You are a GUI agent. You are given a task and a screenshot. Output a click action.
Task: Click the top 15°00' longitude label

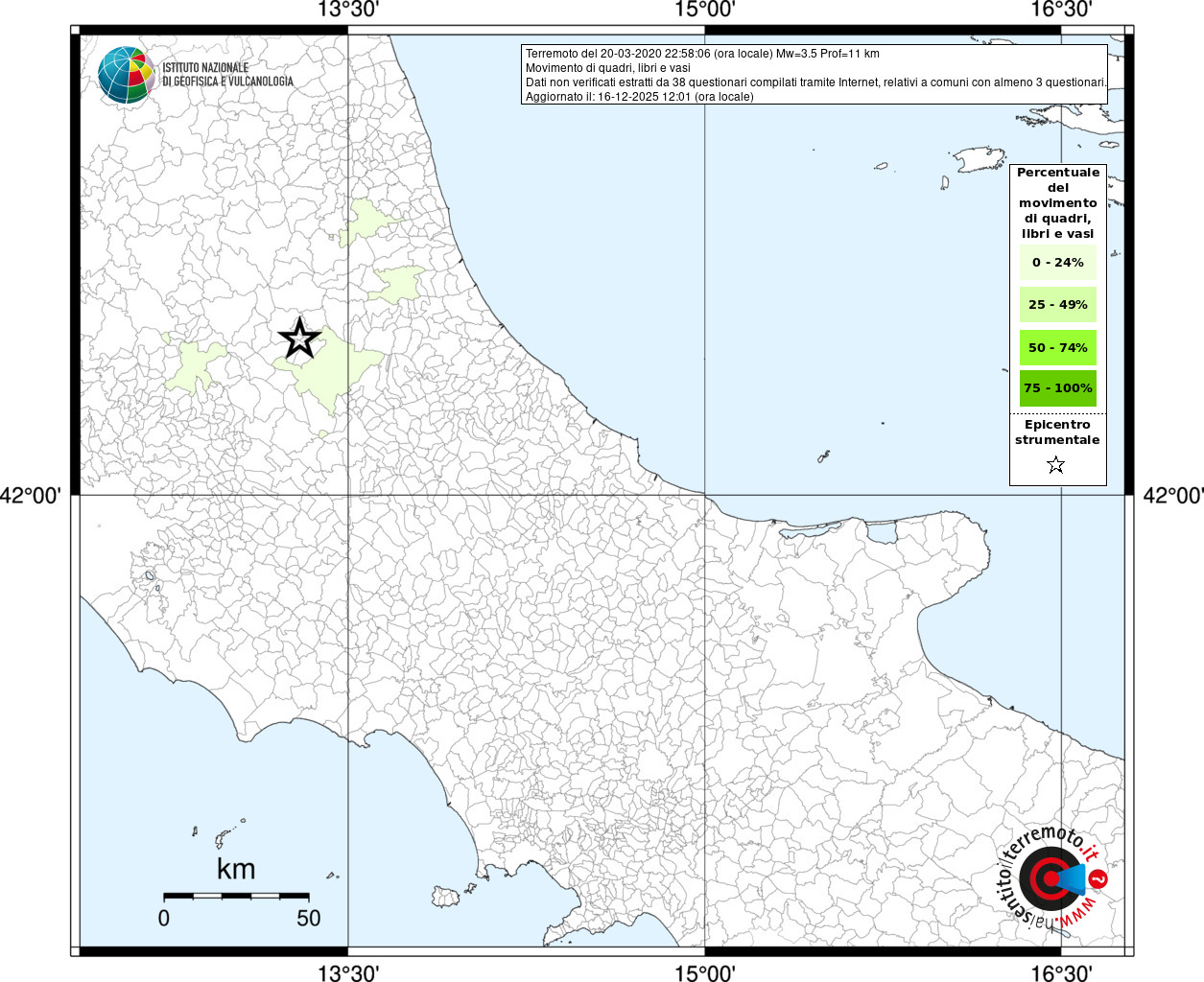point(704,10)
